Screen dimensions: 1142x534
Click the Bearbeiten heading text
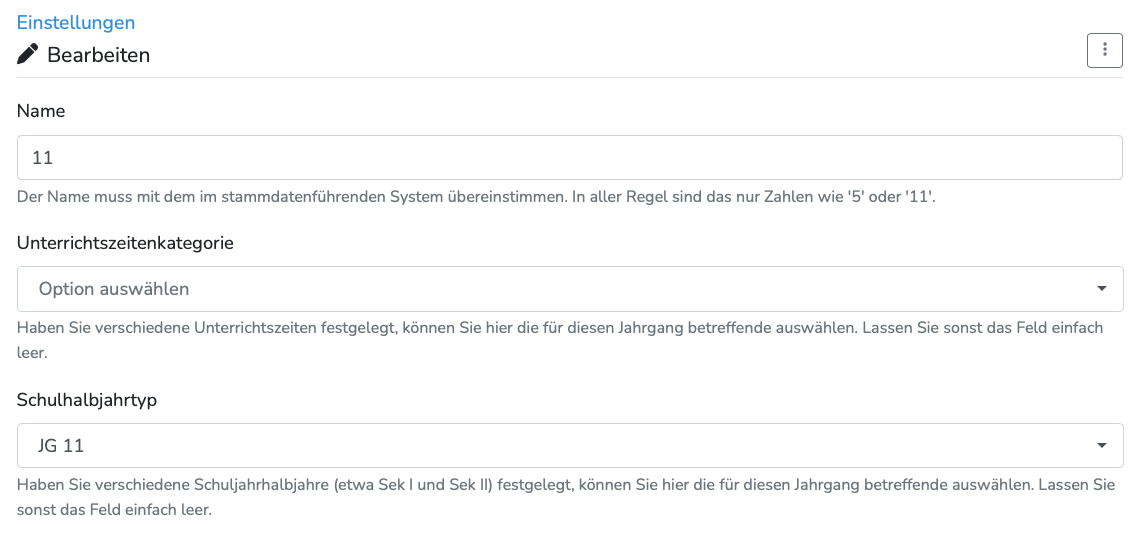[x=99, y=55]
